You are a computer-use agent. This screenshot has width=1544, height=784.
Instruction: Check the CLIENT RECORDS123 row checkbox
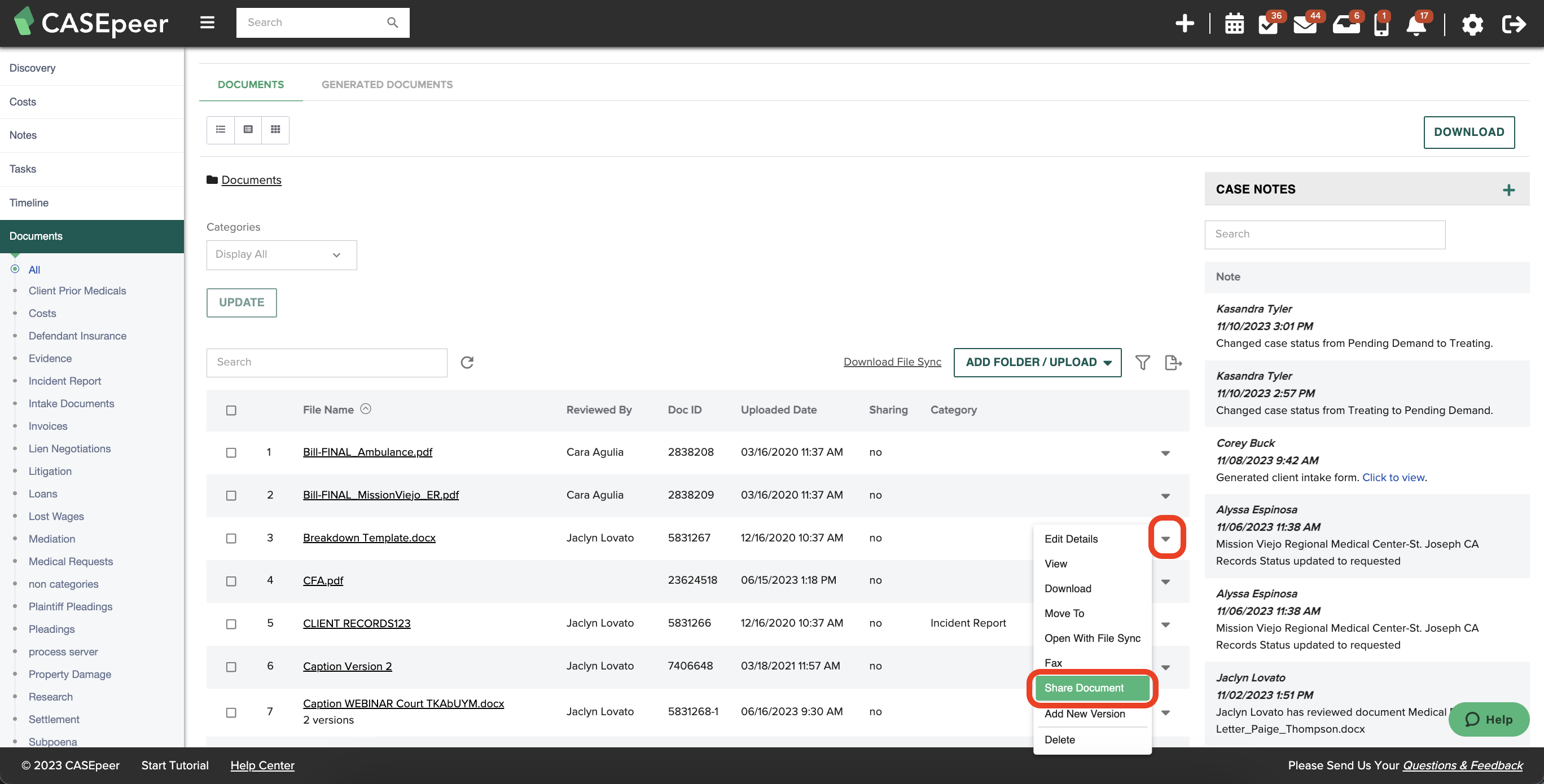pos(231,624)
